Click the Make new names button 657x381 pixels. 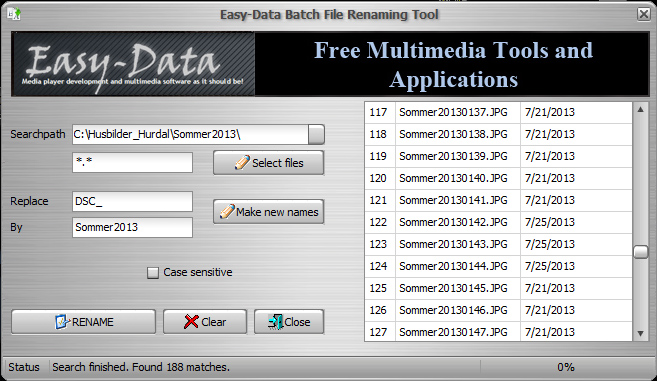click(269, 212)
